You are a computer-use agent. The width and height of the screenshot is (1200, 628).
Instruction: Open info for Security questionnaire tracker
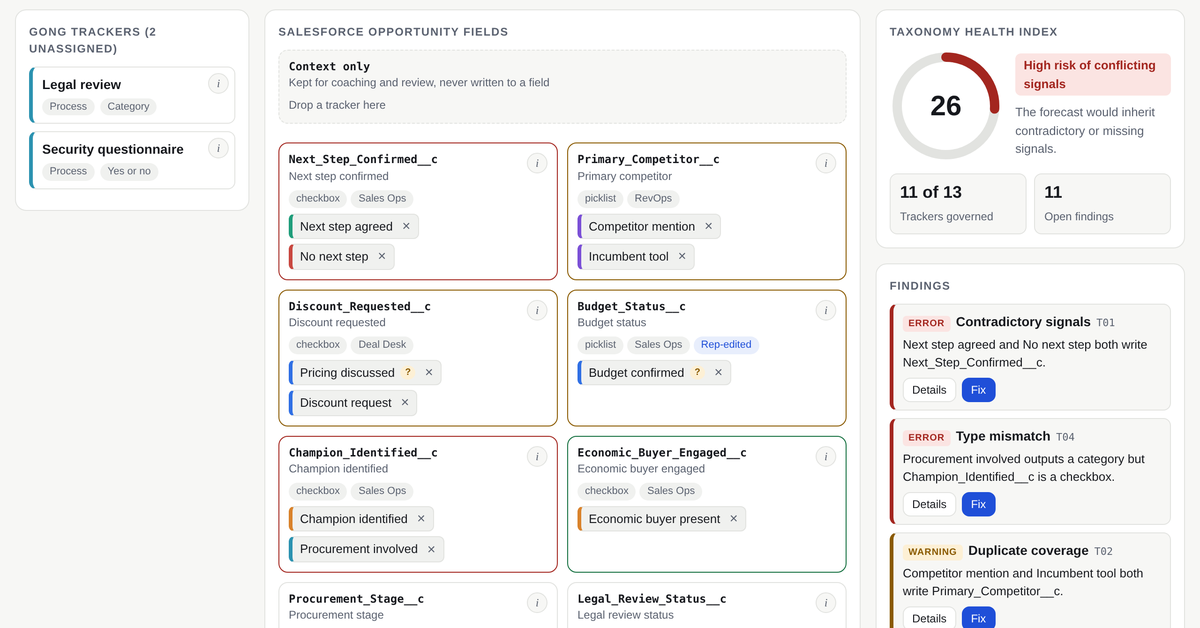(x=219, y=148)
